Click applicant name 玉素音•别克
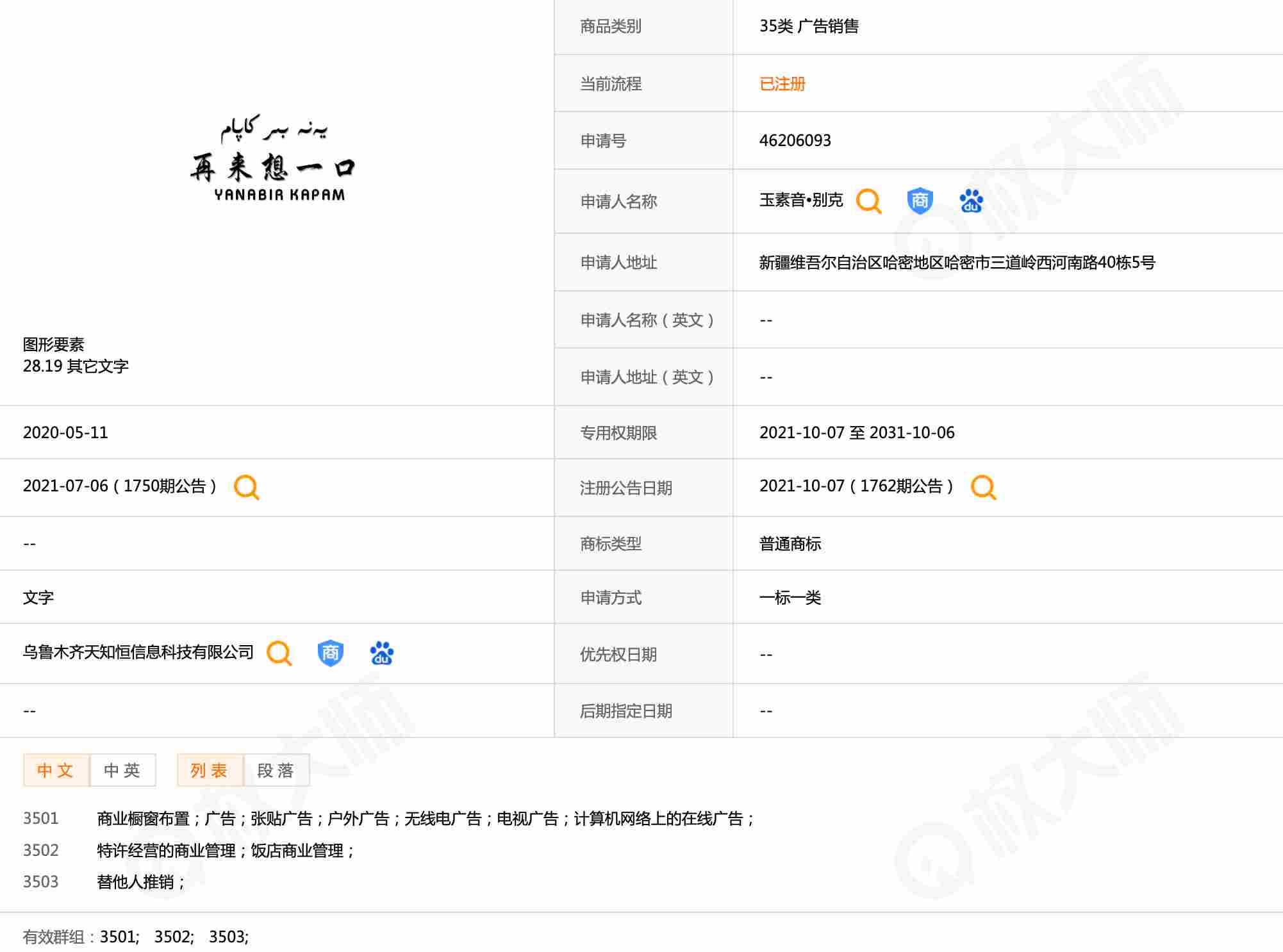1283x952 pixels. pos(800,201)
